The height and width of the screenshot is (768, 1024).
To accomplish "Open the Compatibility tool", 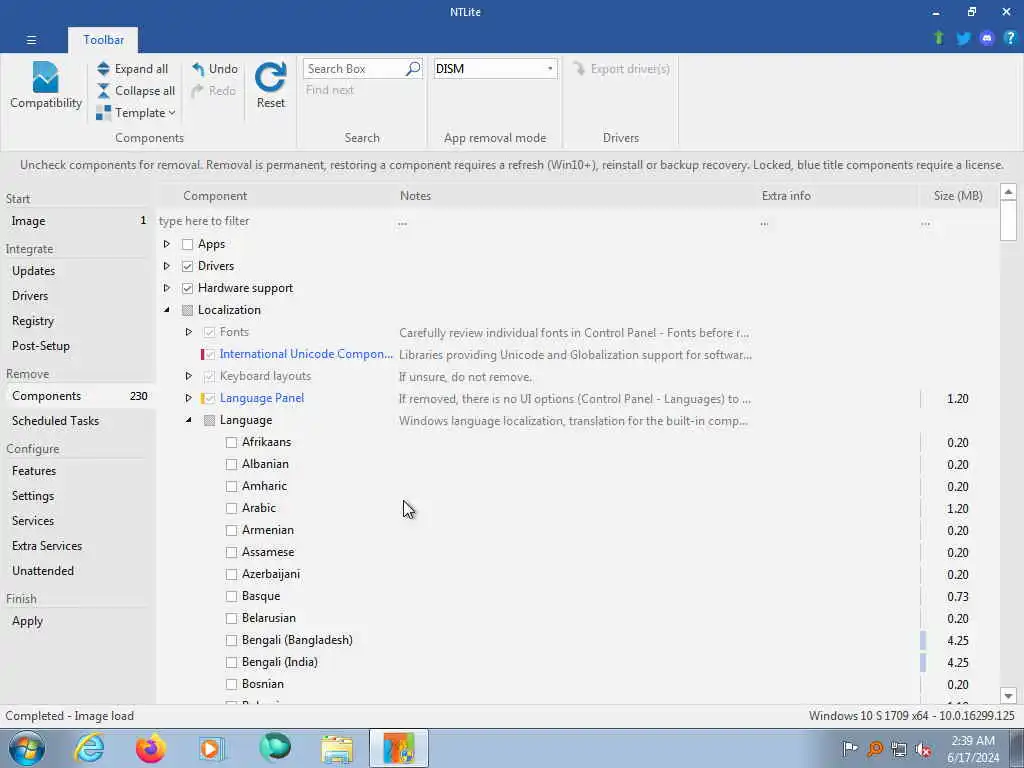I will tap(46, 85).
